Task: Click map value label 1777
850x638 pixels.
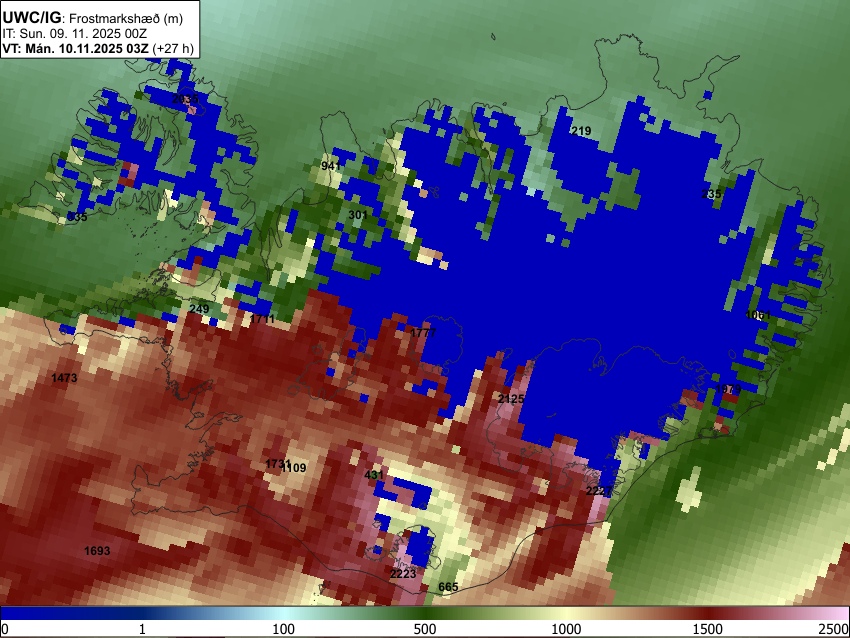Action: 423,332
